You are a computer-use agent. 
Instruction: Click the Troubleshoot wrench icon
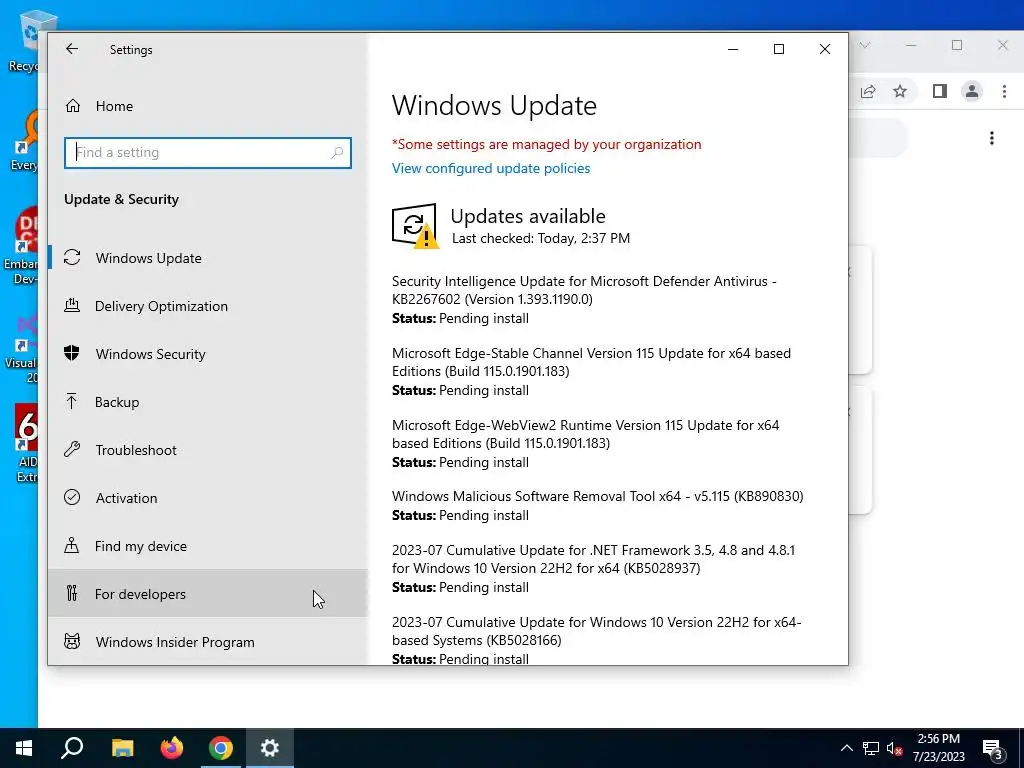(72, 449)
